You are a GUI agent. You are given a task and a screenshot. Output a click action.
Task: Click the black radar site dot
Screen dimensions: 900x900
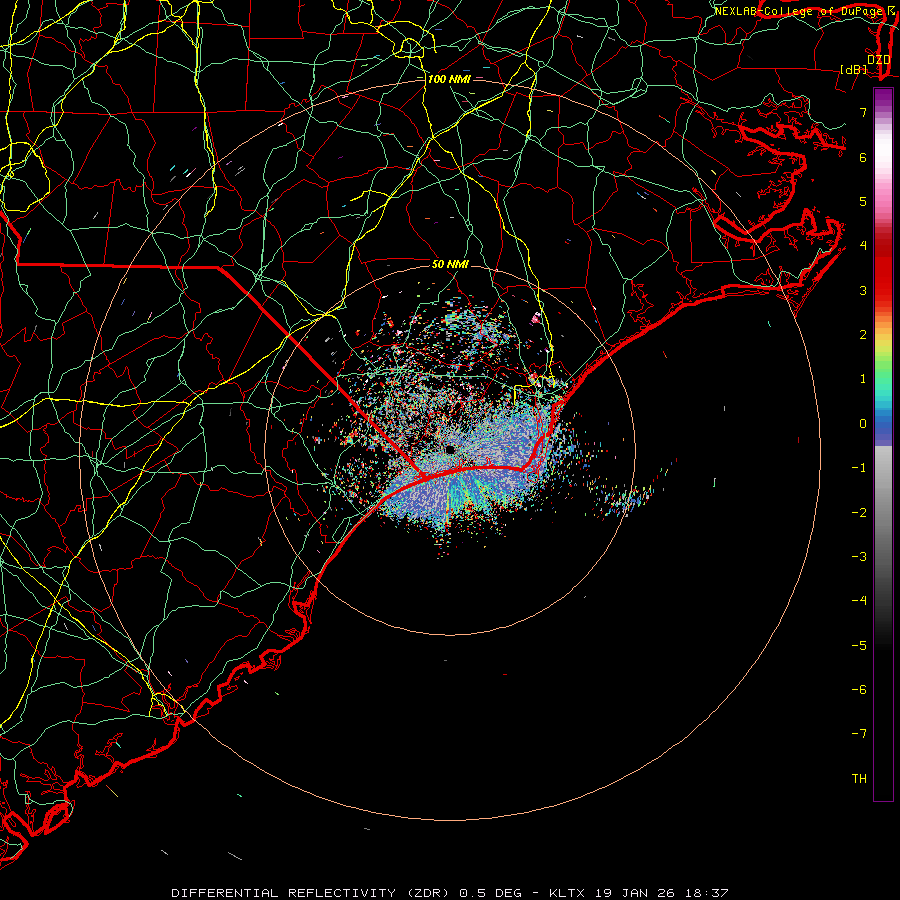450,449
